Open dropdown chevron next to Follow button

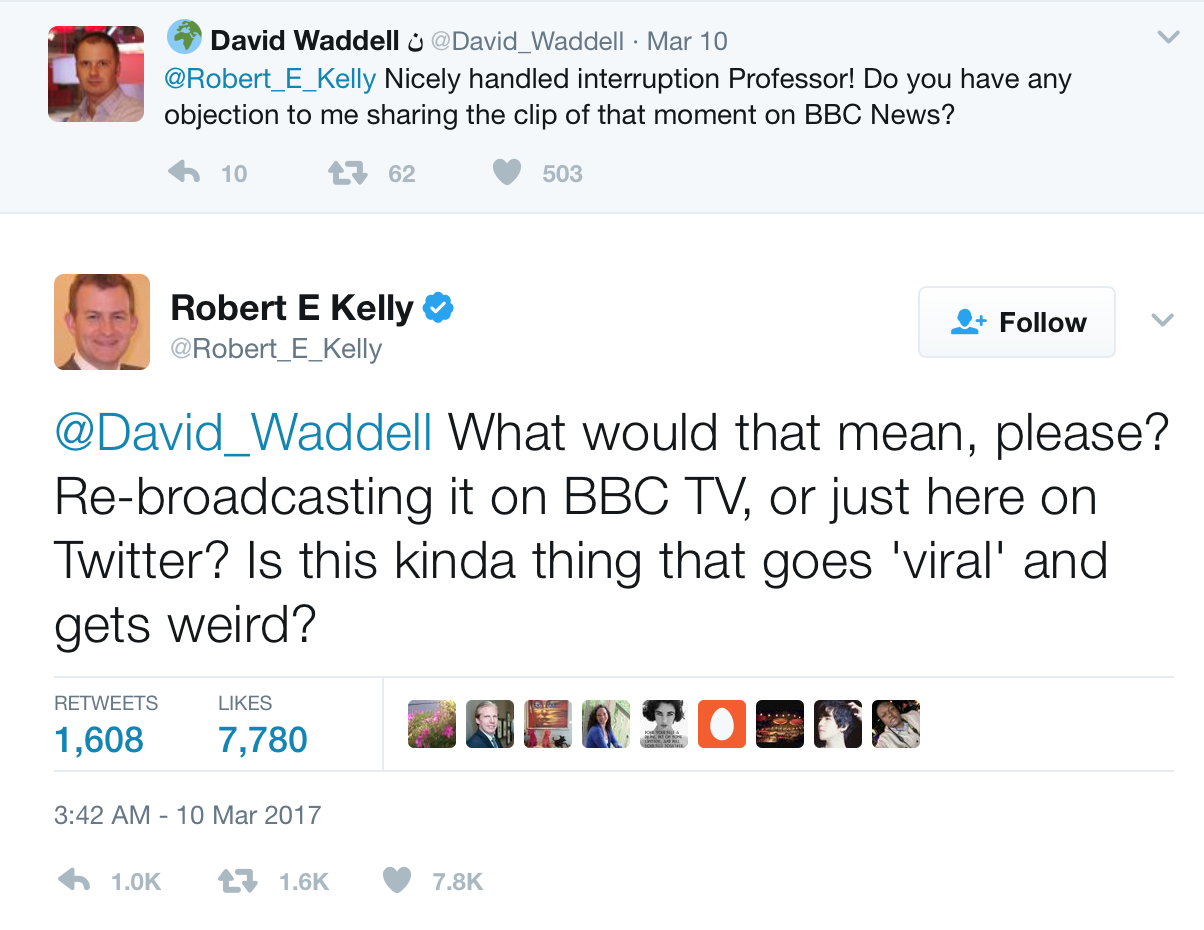click(1161, 321)
